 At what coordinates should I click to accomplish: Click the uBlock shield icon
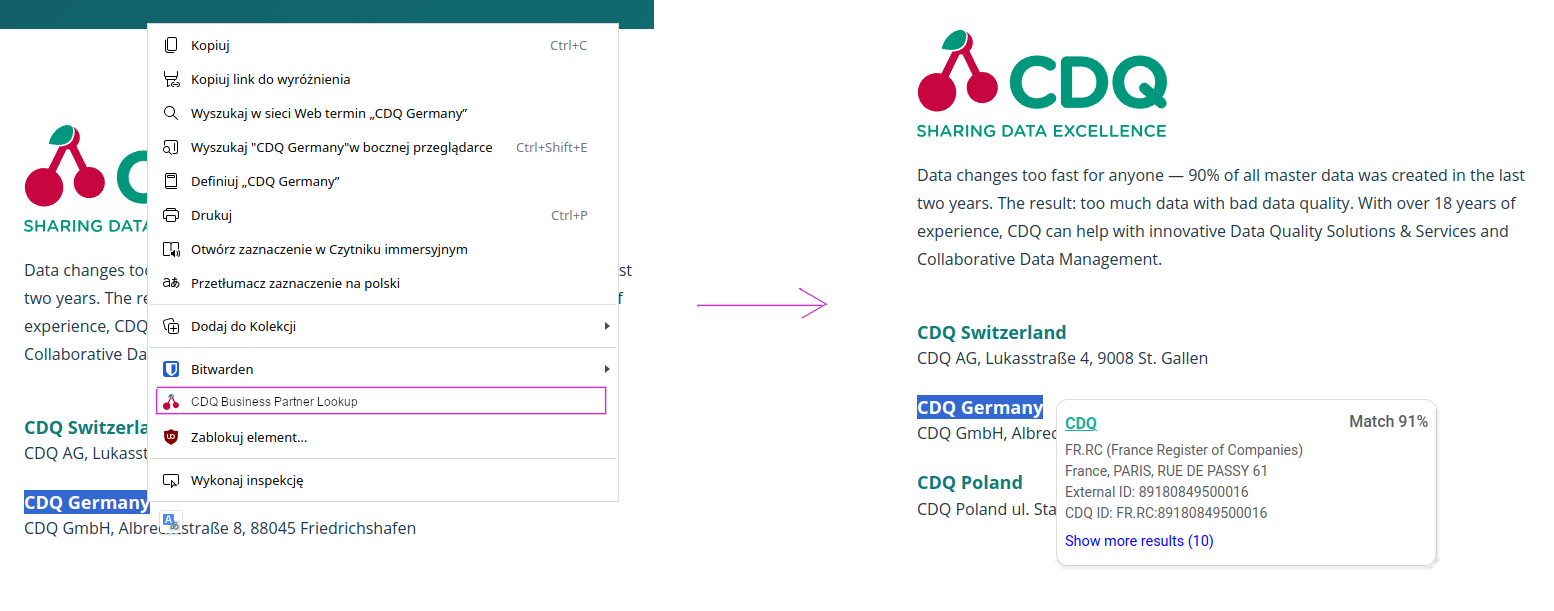(171, 437)
